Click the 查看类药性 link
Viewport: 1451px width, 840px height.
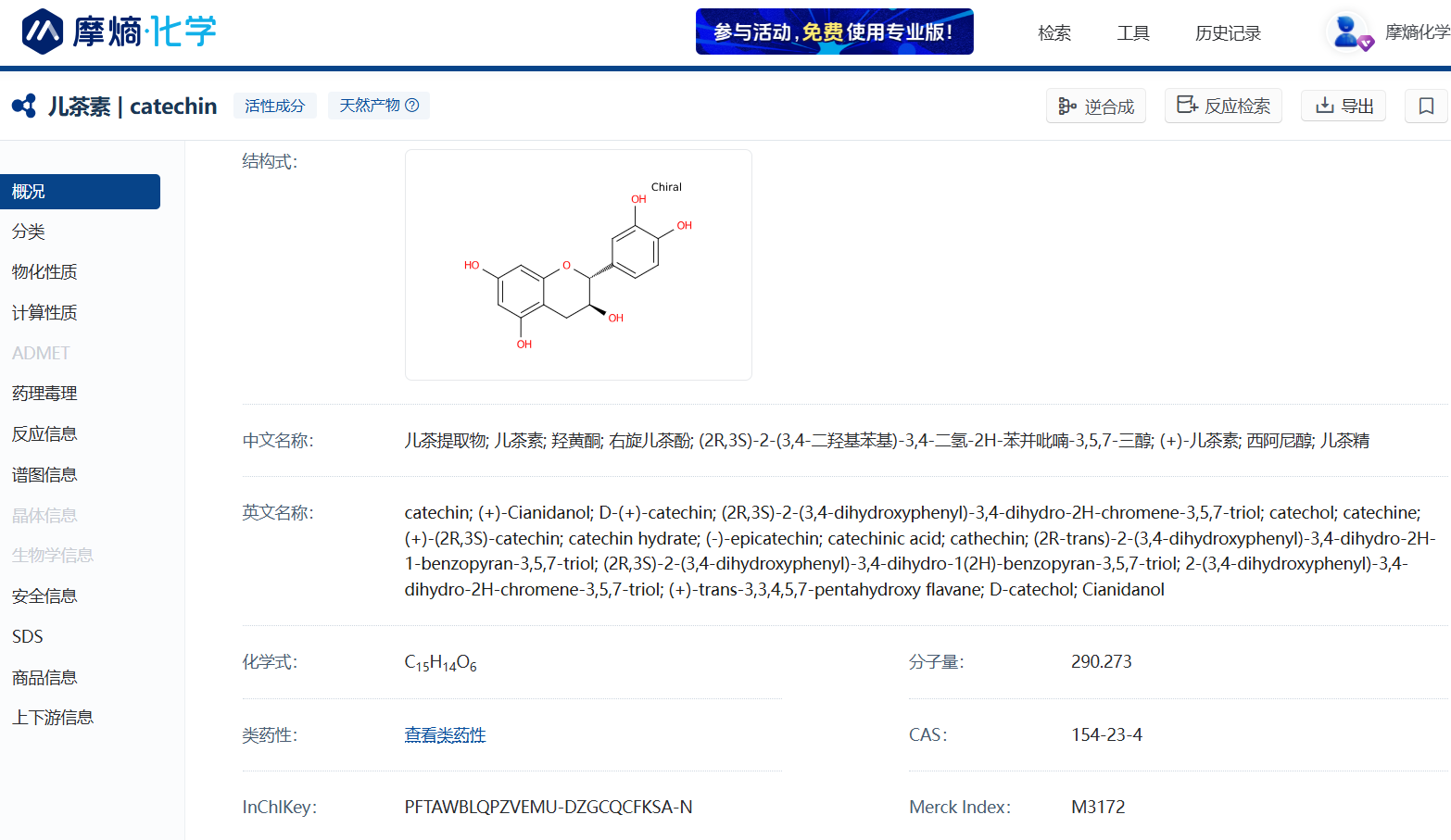click(445, 735)
